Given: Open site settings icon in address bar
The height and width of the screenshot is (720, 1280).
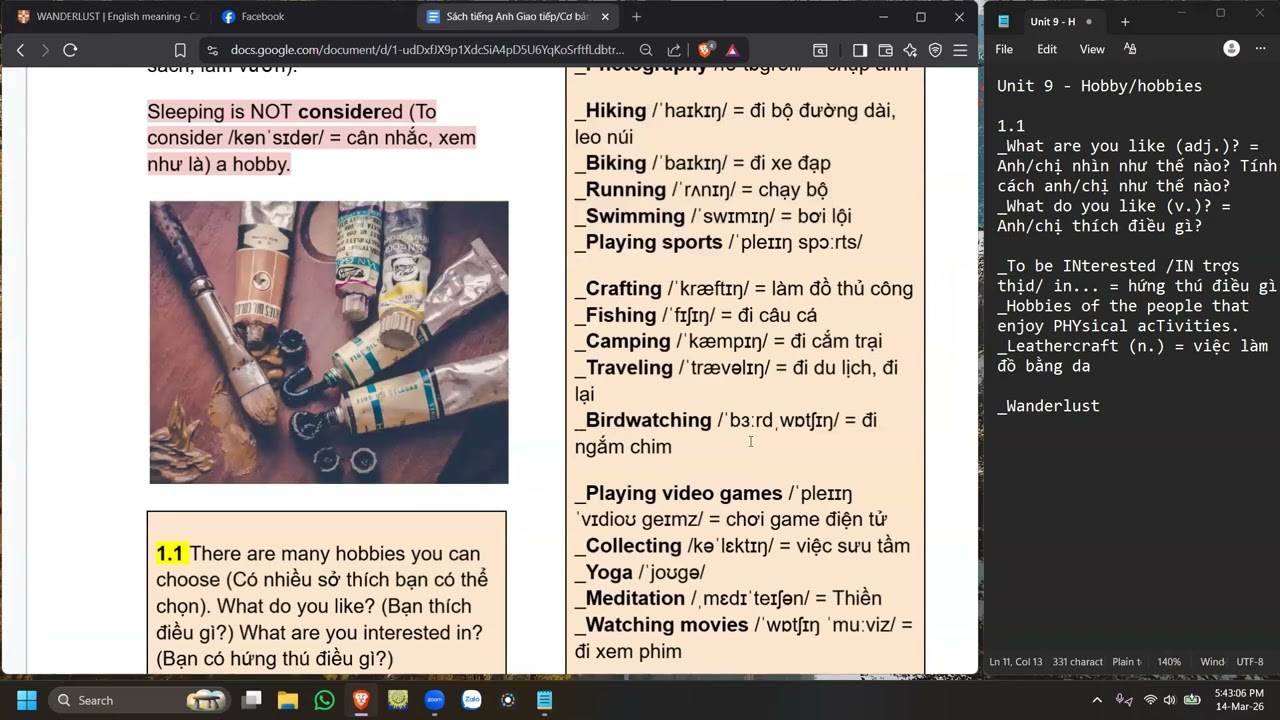Looking at the screenshot, I should click(x=211, y=50).
